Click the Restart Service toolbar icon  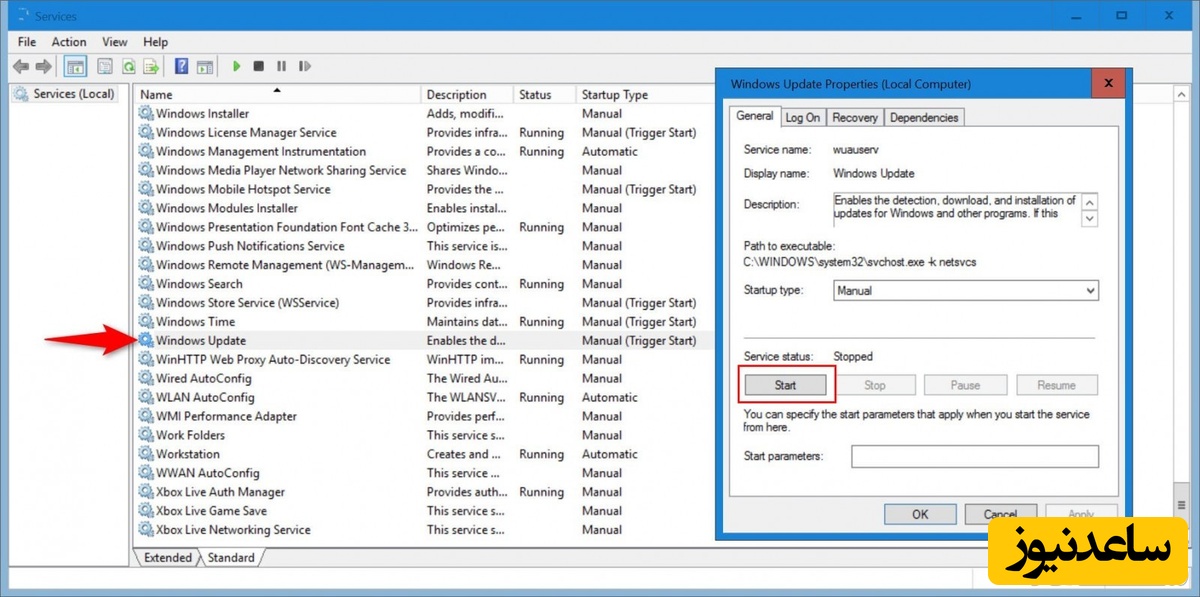304,67
